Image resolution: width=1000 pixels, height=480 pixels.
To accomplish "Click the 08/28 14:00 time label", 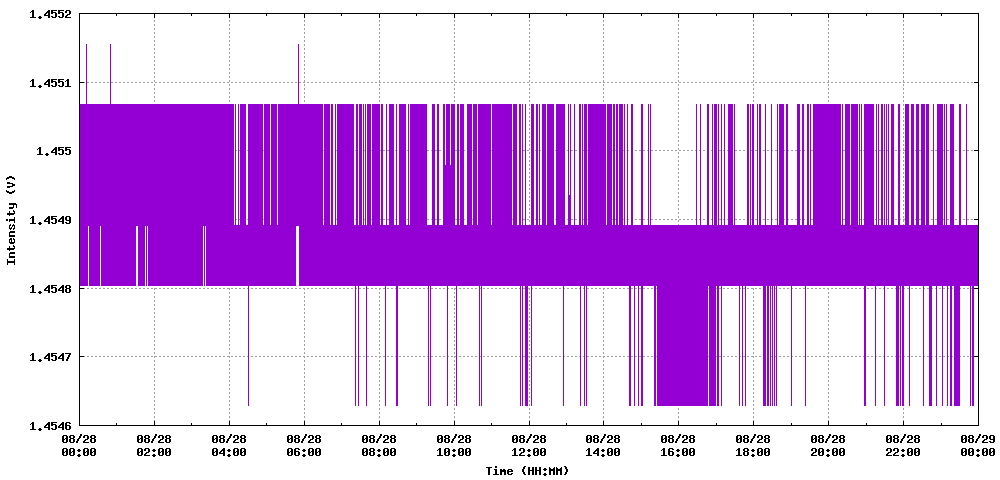I will tap(603, 446).
